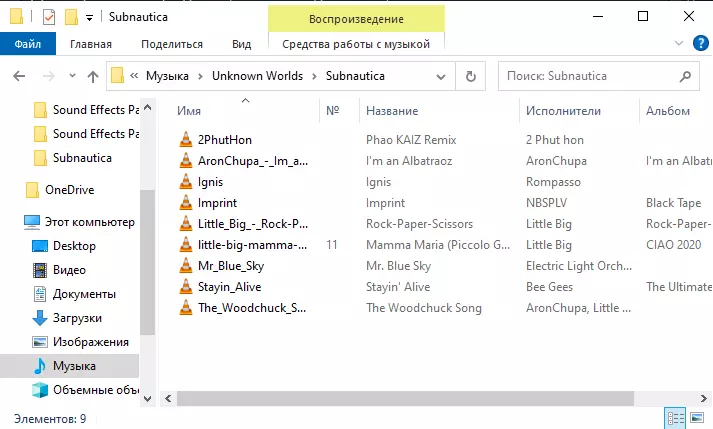The image size is (713, 429).
Task: Select the Stayin_Alive file name
Action: [230, 287]
